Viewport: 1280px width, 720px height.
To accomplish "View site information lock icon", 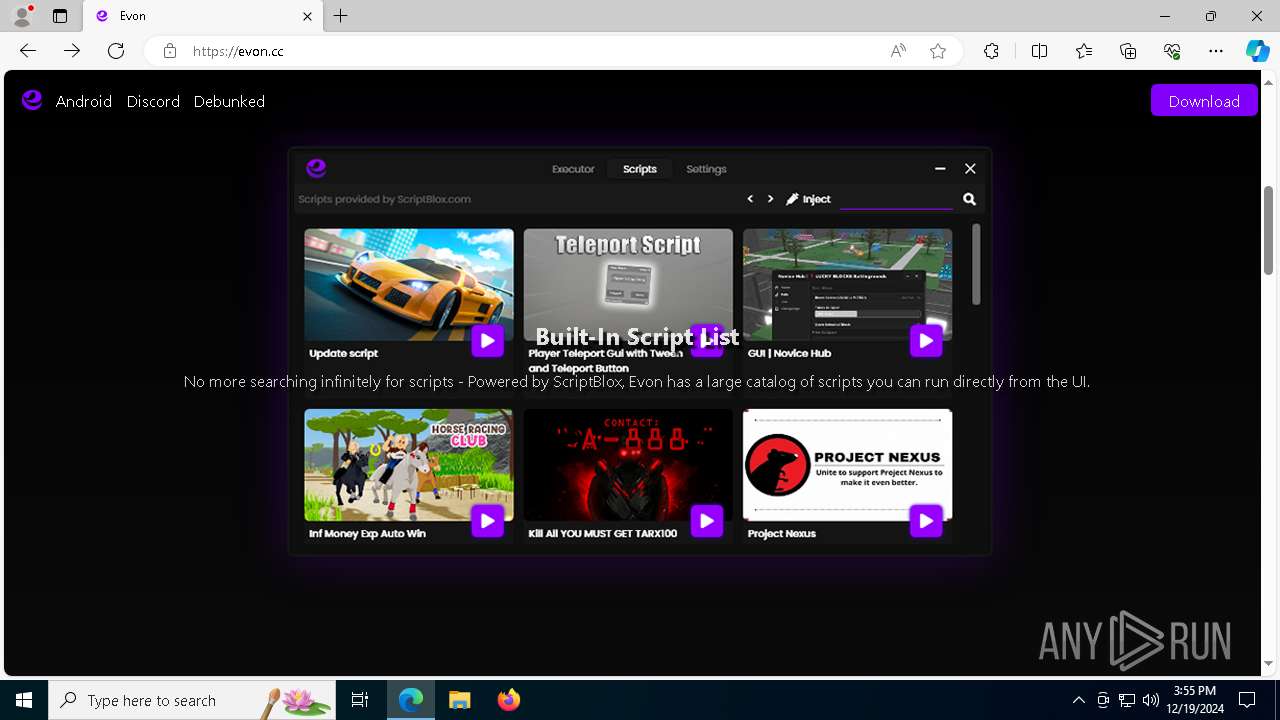I will pyautogui.click(x=170, y=51).
